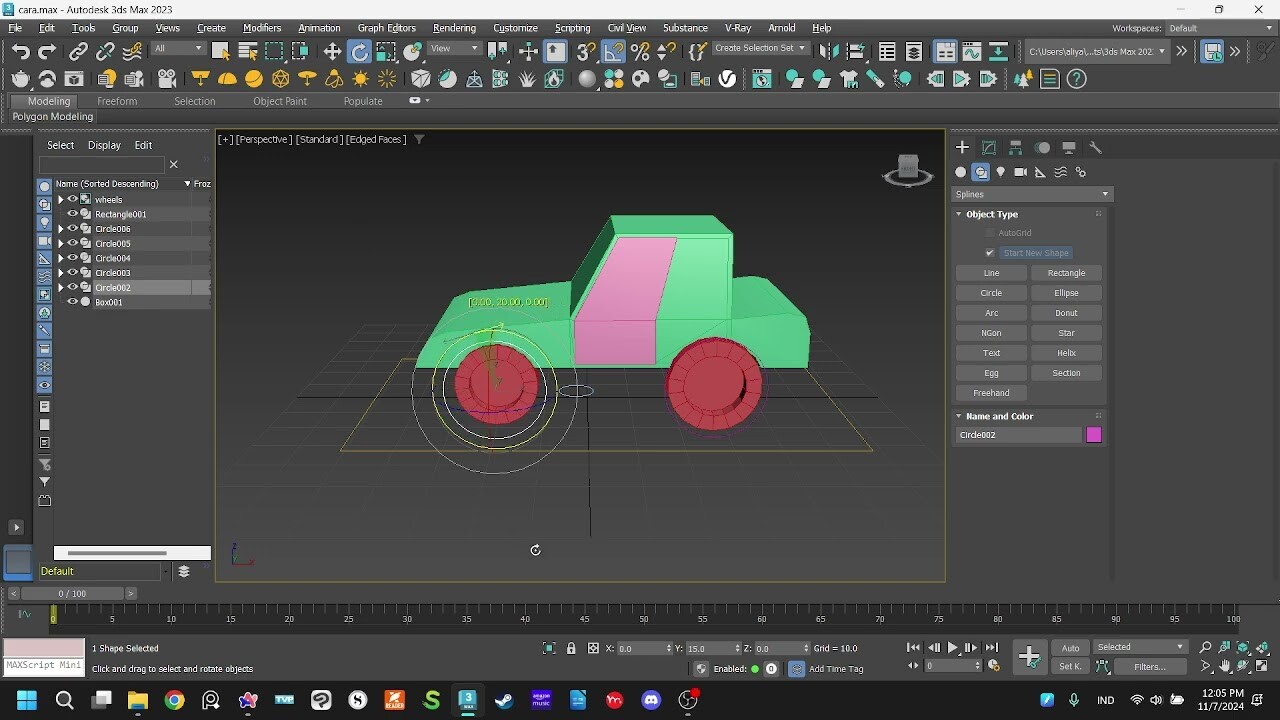
Task: Select the Select and Move tool
Action: coord(332,50)
